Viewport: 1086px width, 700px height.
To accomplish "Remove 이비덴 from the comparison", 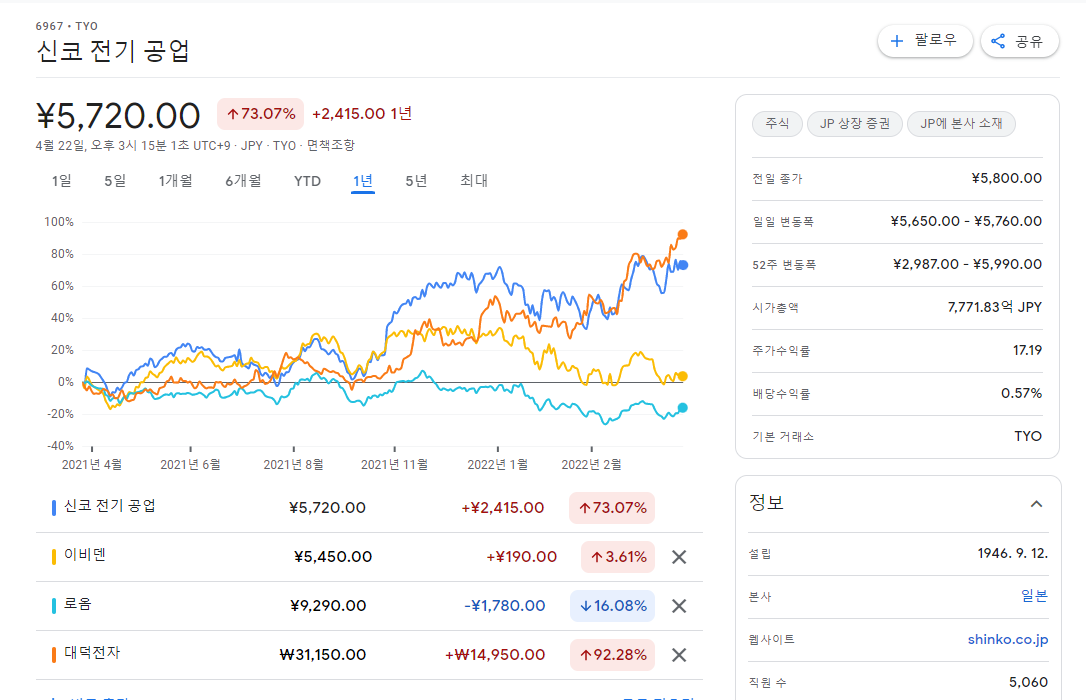I will [x=679, y=557].
